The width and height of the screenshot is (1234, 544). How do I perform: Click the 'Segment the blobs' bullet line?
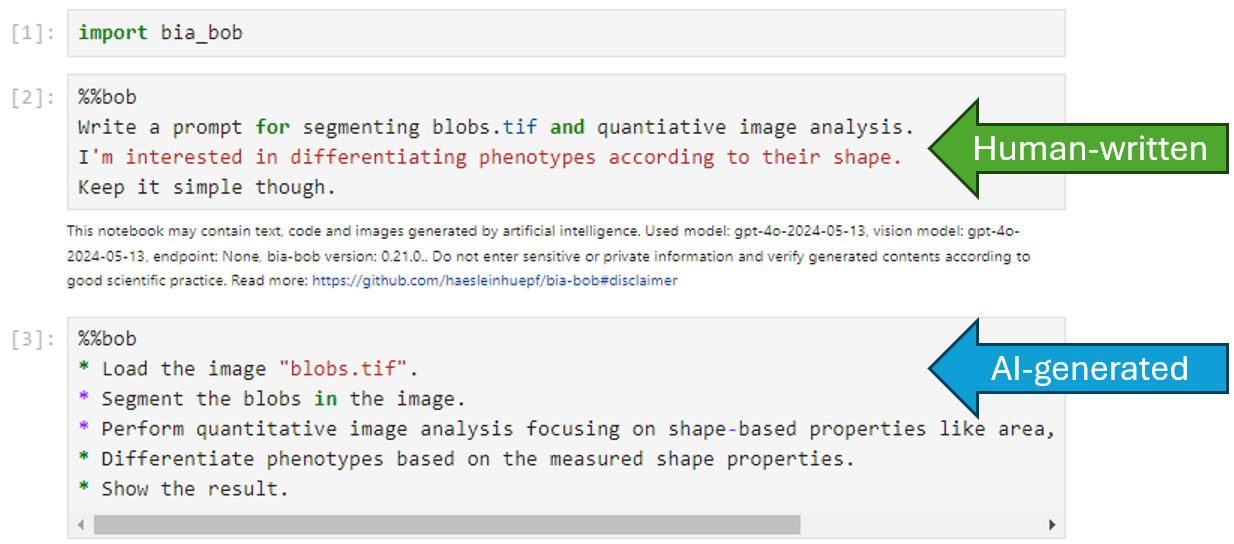pos(283,399)
